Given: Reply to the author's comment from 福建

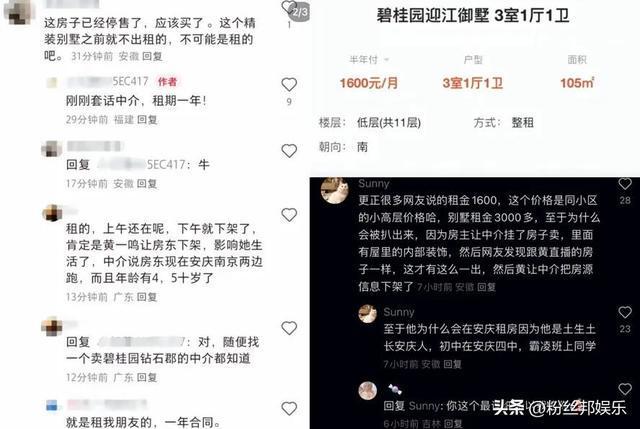Looking at the screenshot, I should click(147, 120).
